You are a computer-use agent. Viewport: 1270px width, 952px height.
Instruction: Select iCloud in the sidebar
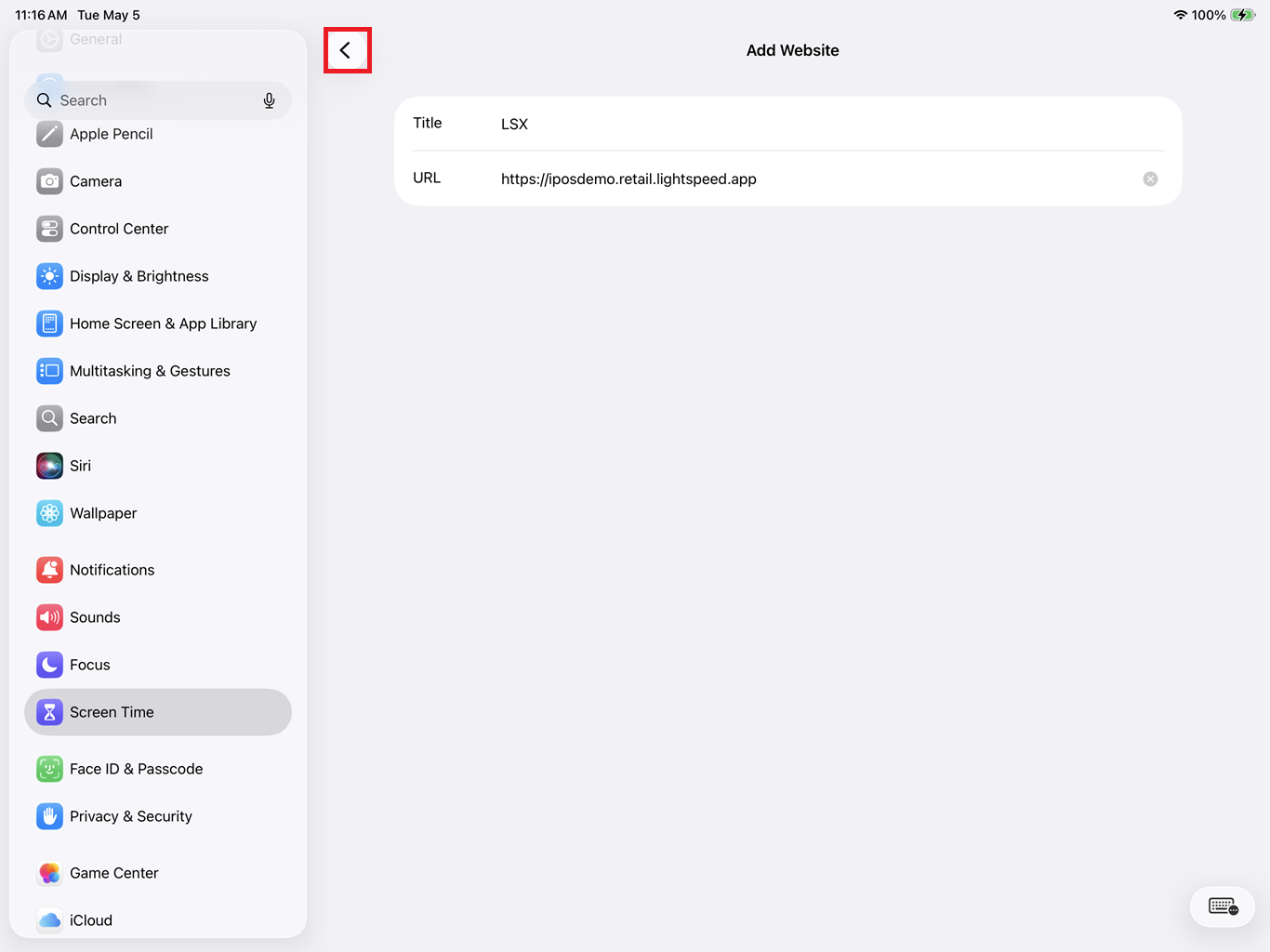[x=158, y=920]
